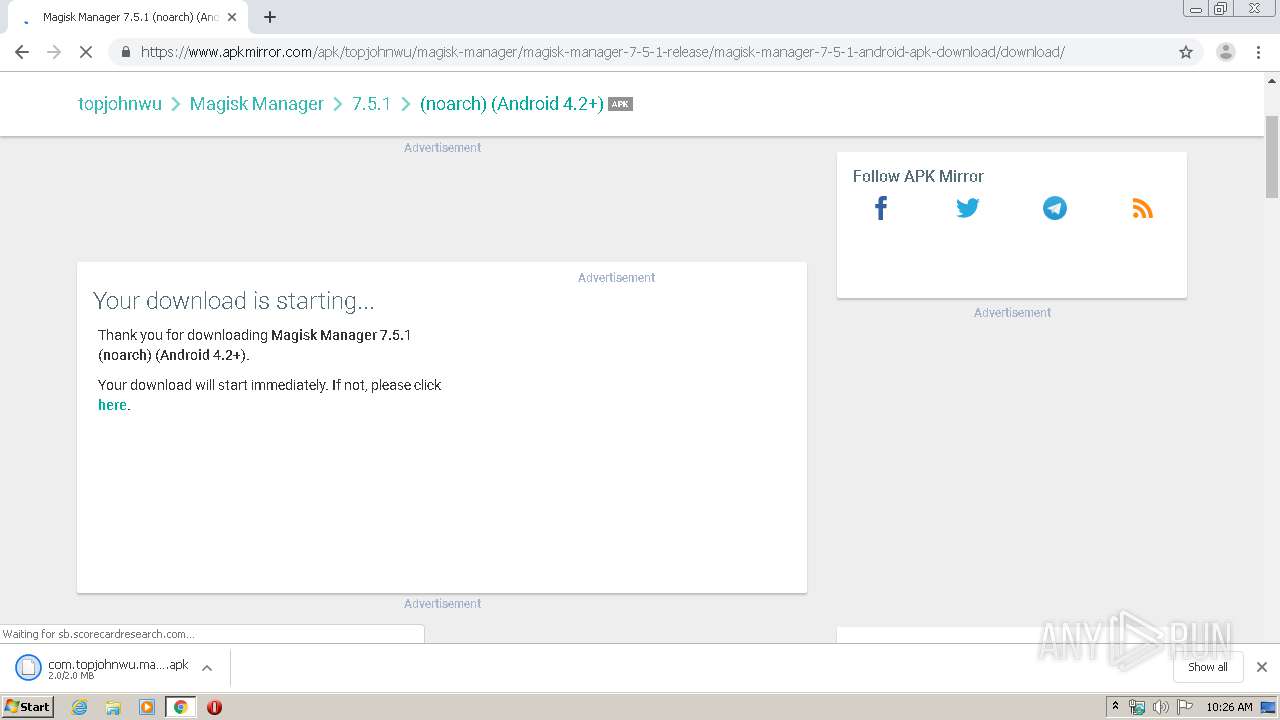The height and width of the screenshot is (720, 1280).
Task: Show all downloads
Action: tap(1208, 667)
